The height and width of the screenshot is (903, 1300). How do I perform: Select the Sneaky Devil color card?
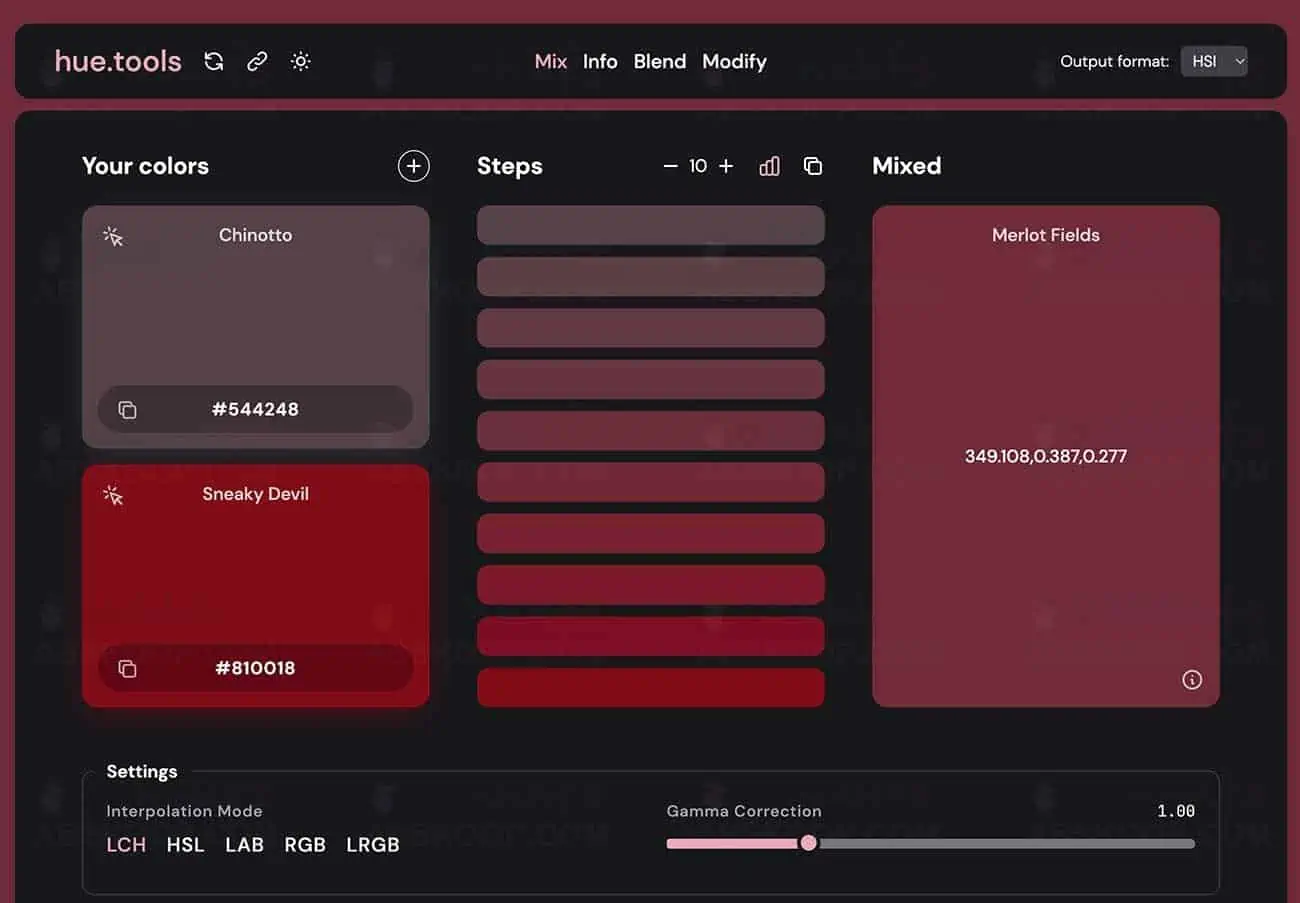(255, 560)
